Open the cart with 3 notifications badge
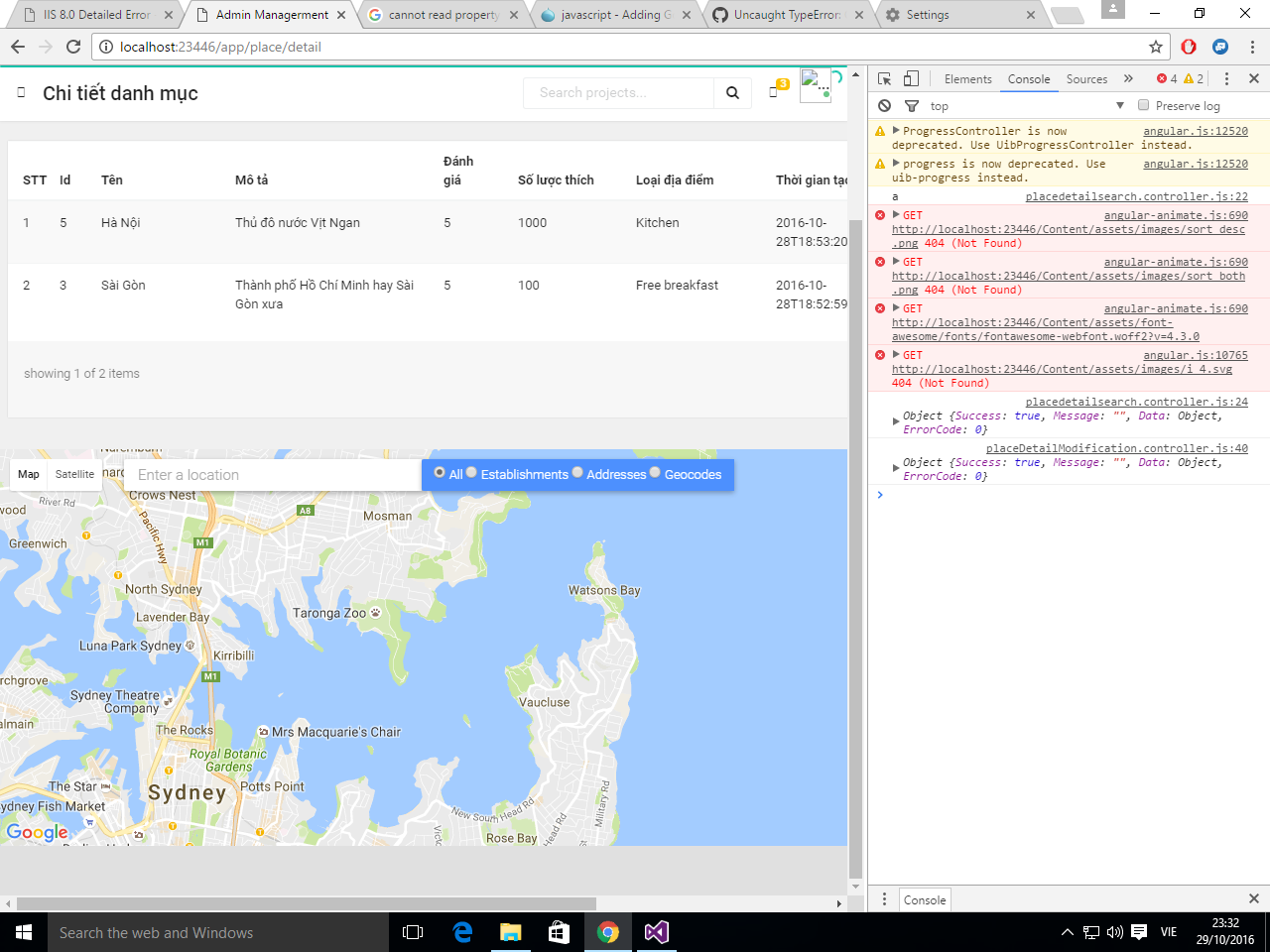This screenshot has width=1270, height=952. point(774,90)
